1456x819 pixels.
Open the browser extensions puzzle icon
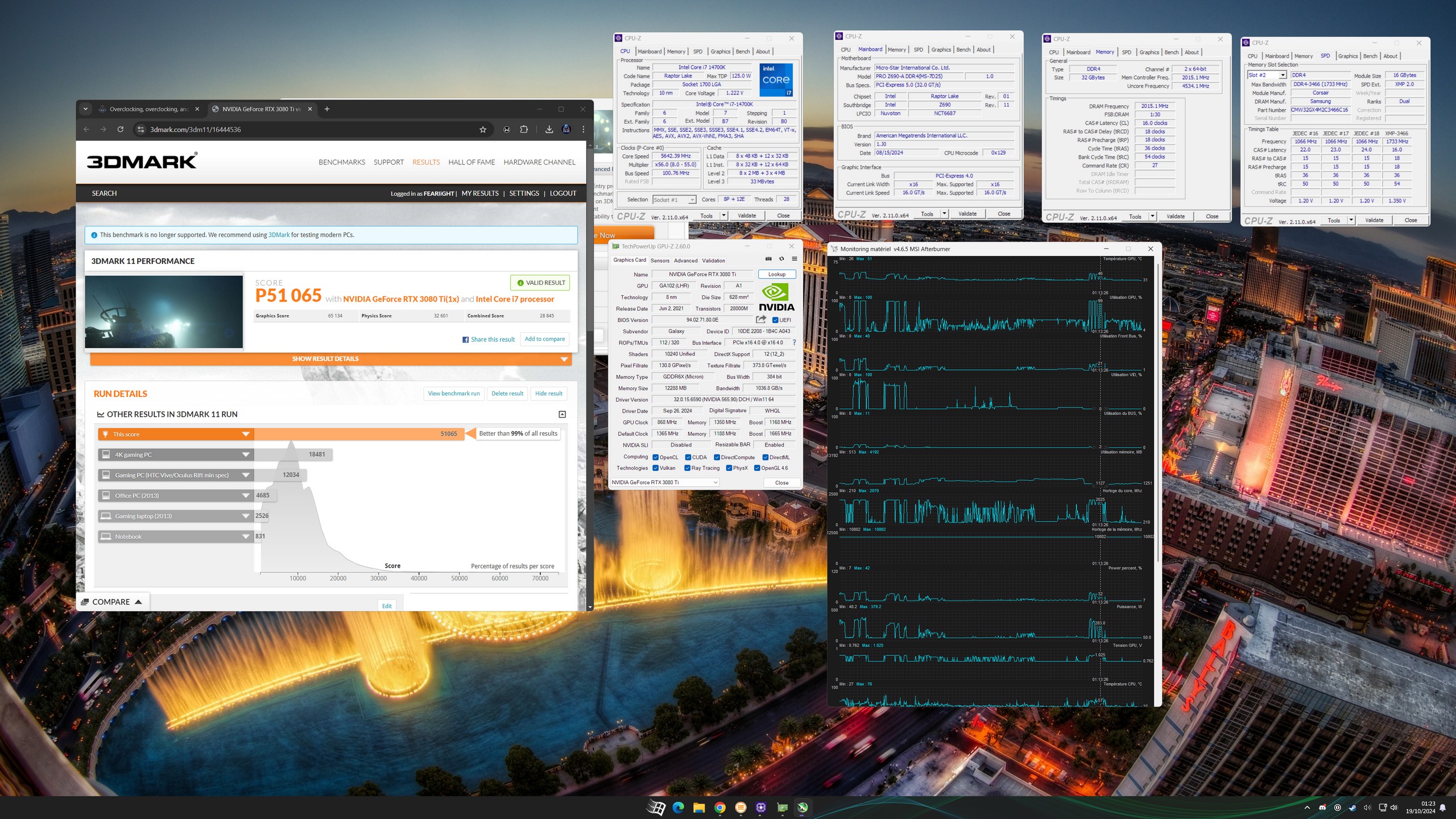point(524,130)
